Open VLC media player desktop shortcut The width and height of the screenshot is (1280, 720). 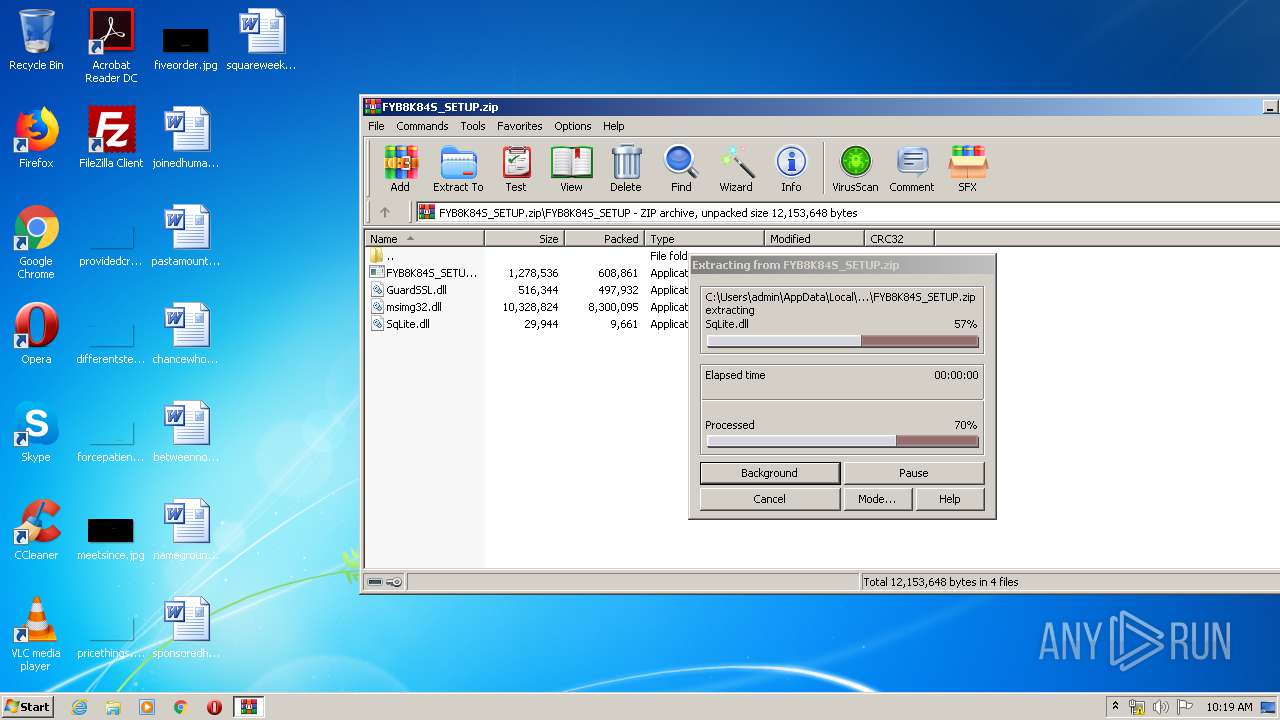pyautogui.click(x=36, y=634)
